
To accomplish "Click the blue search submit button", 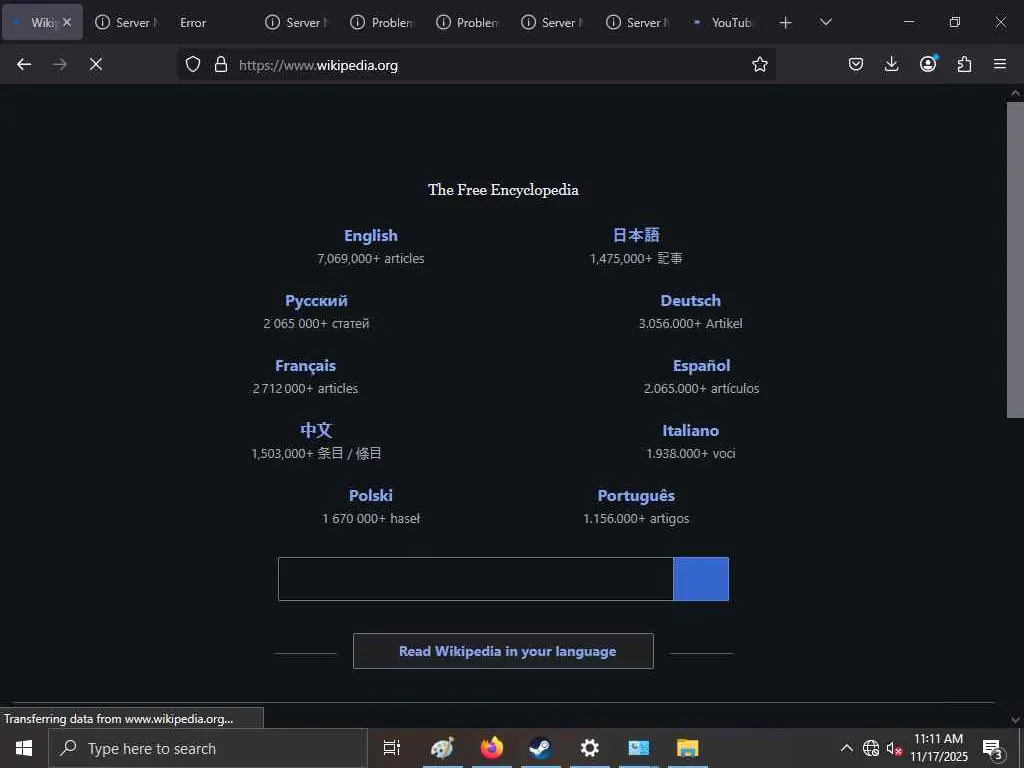I will (x=701, y=579).
